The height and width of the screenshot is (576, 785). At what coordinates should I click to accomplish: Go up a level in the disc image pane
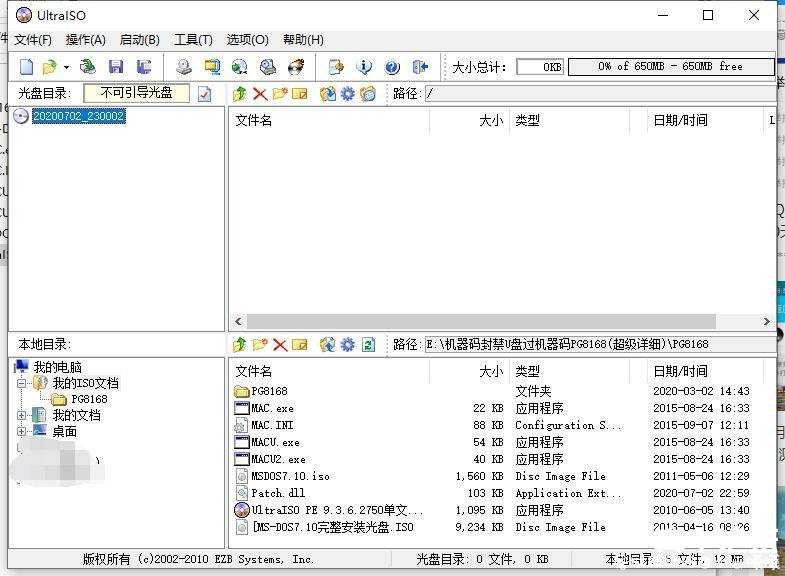coord(240,94)
